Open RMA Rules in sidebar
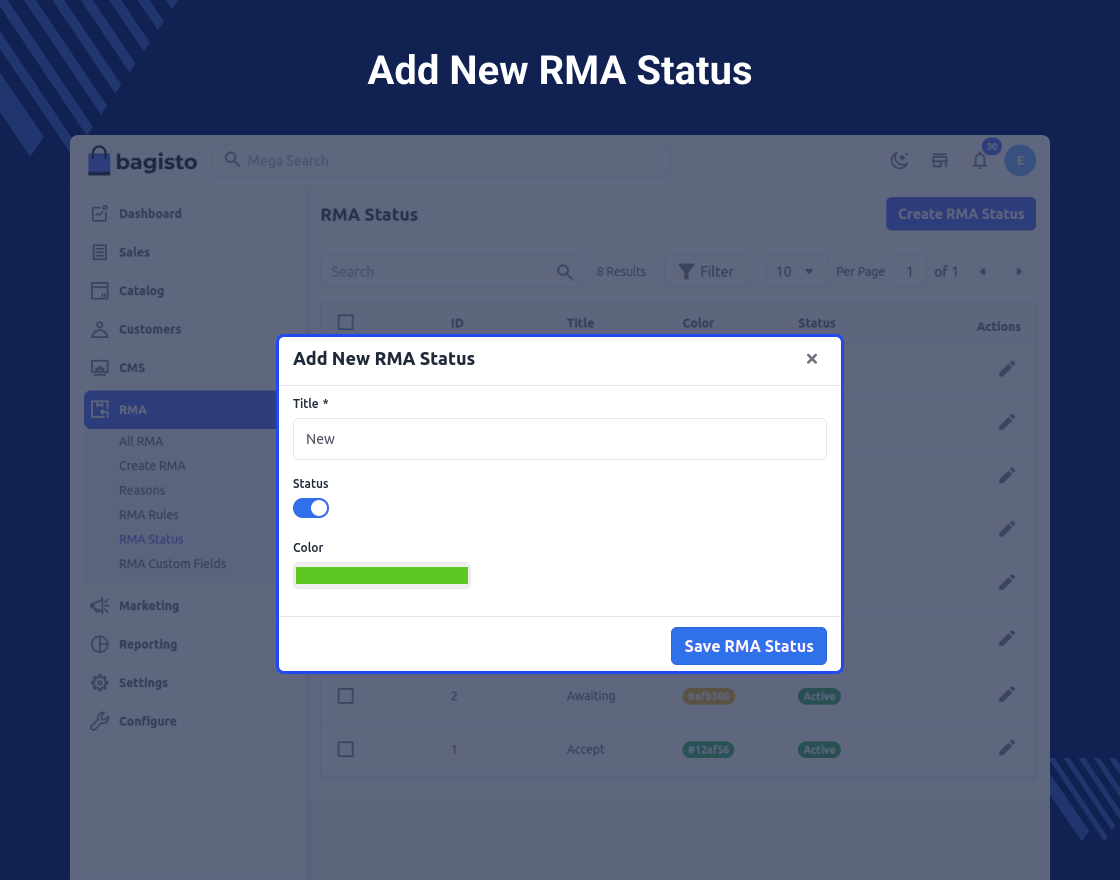The image size is (1120, 880). click(149, 515)
